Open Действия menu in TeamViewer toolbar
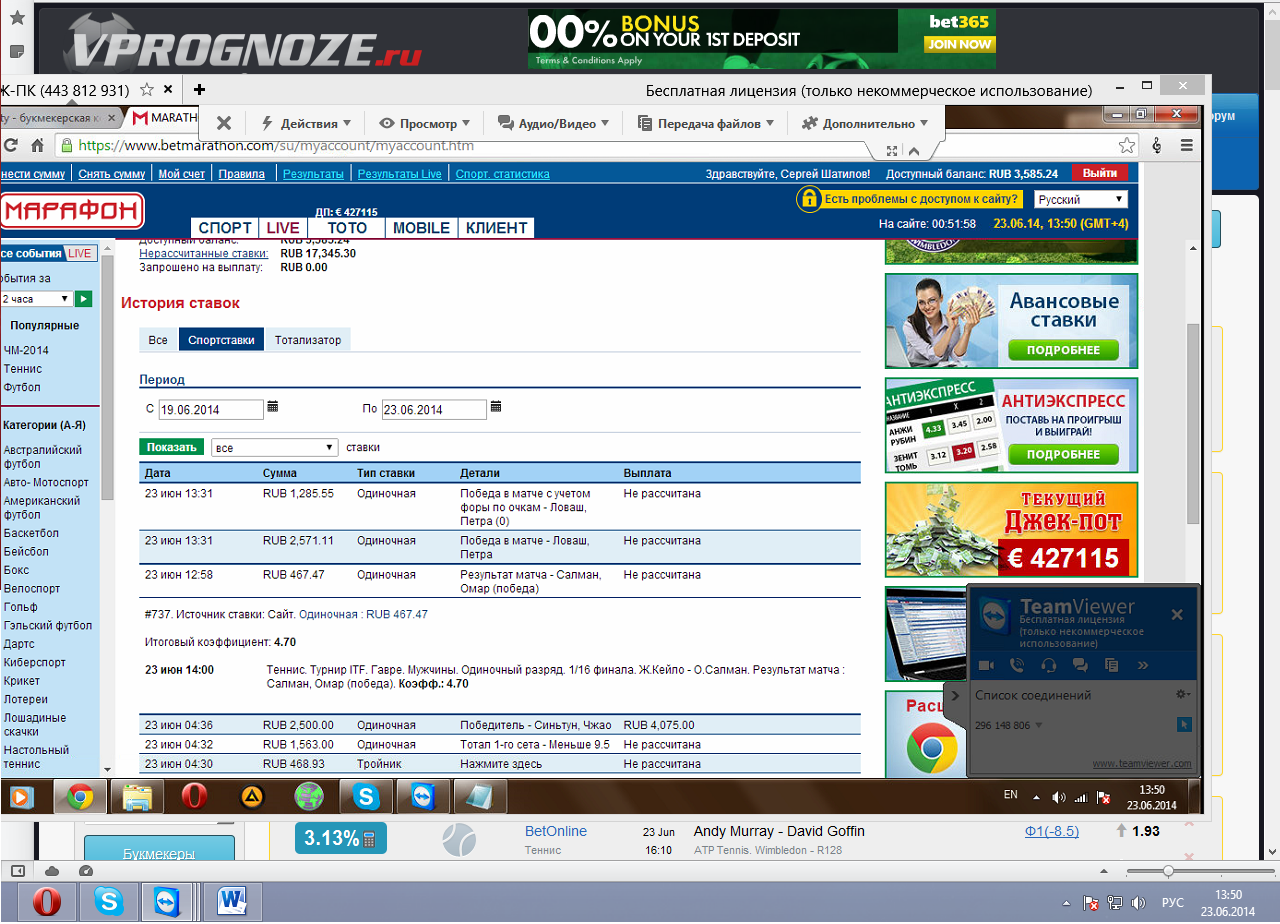1280x924 pixels. click(x=306, y=124)
